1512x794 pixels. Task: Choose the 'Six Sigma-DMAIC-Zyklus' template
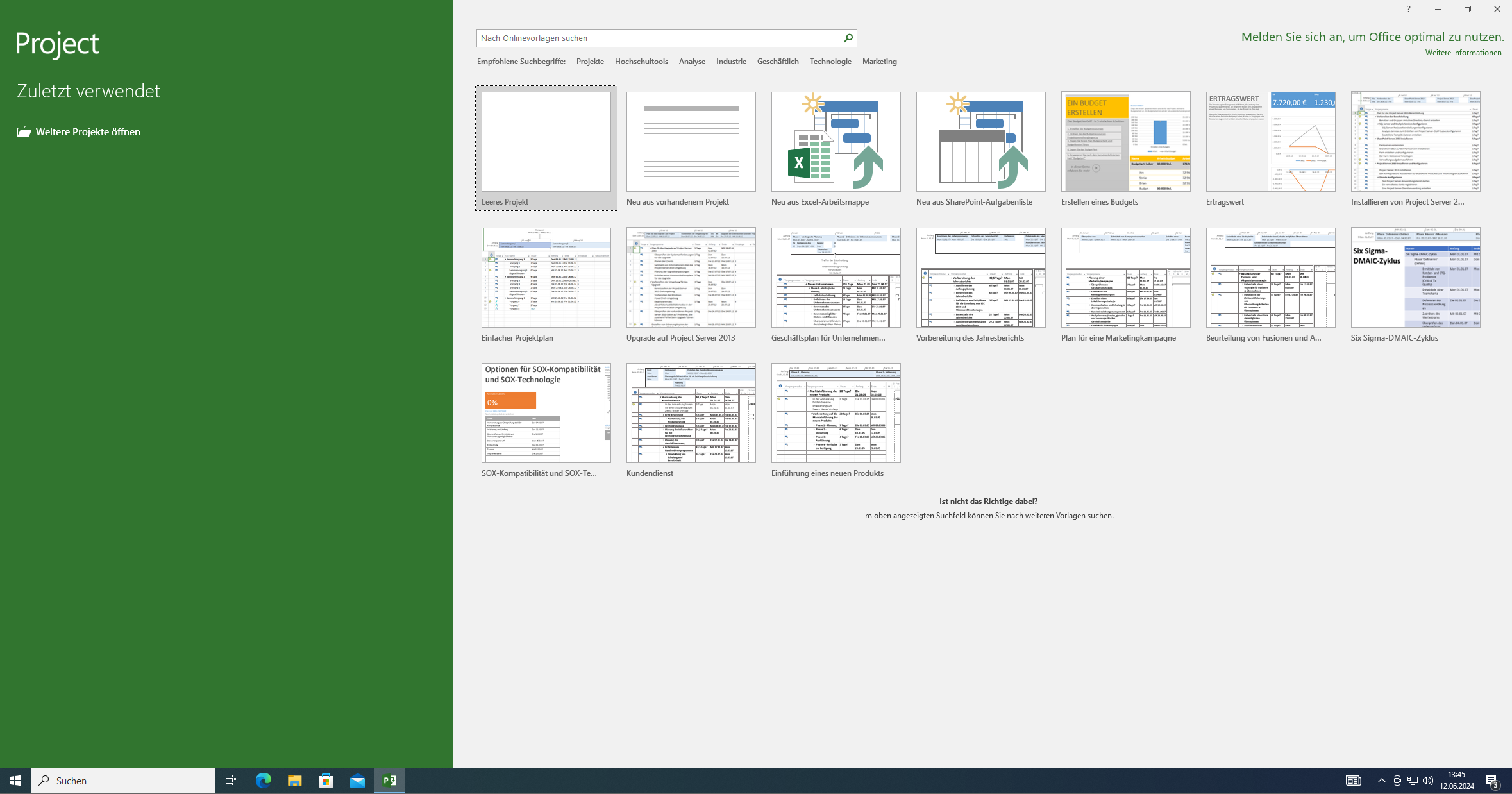1415,278
